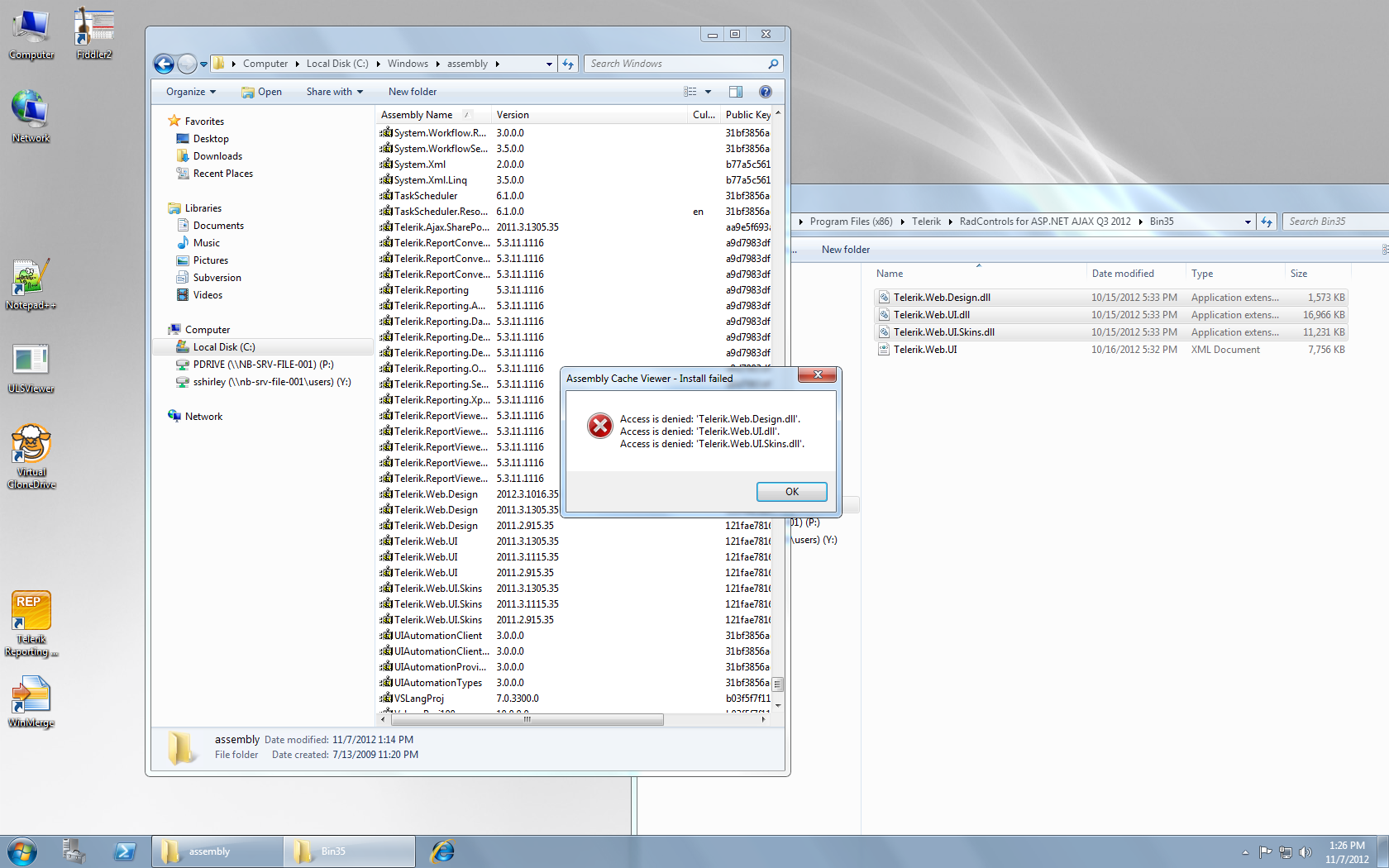1389x868 pixels.
Task: Sort Bin35 files by Size column
Action: pyautogui.click(x=1318, y=274)
